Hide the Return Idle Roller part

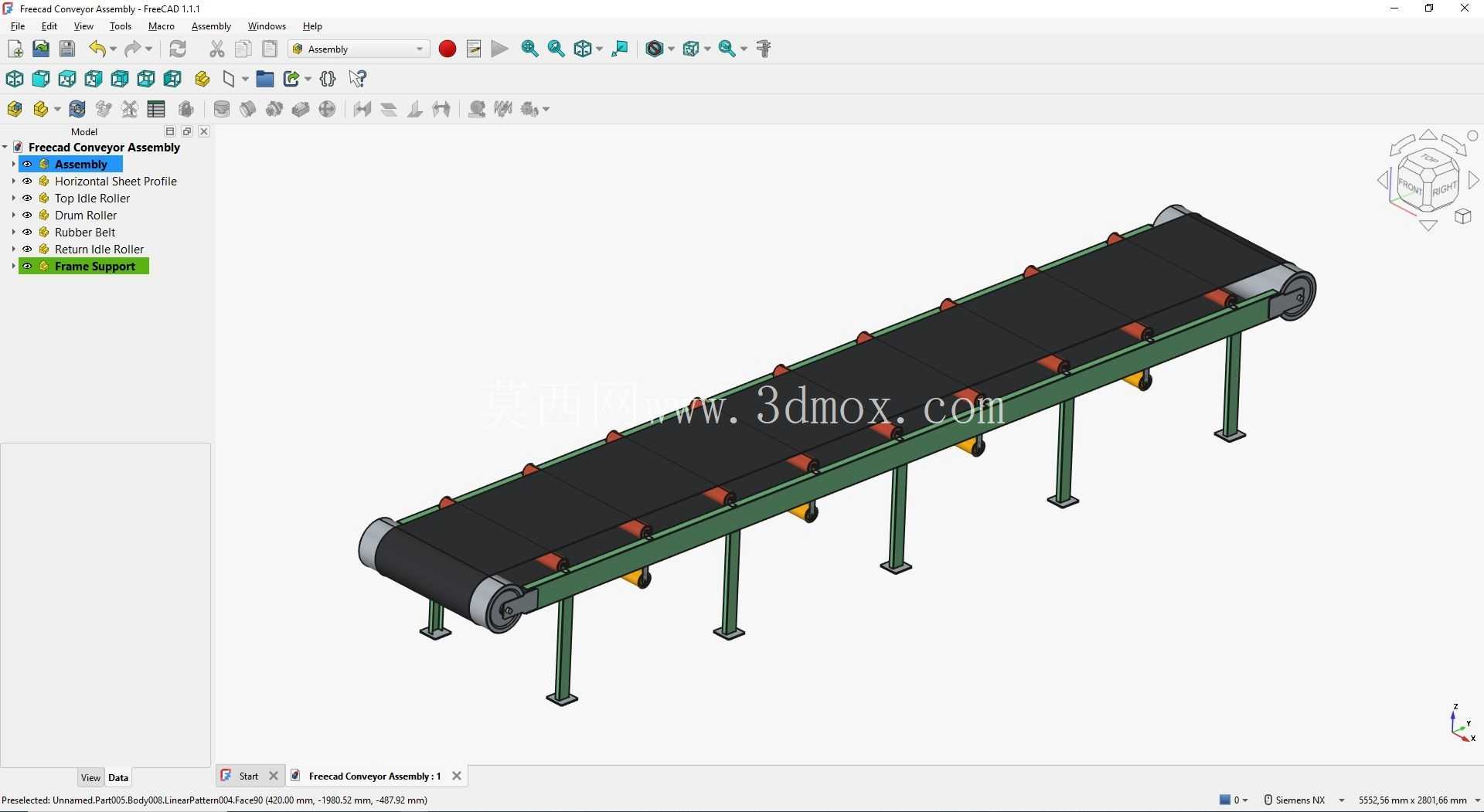(x=27, y=250)
